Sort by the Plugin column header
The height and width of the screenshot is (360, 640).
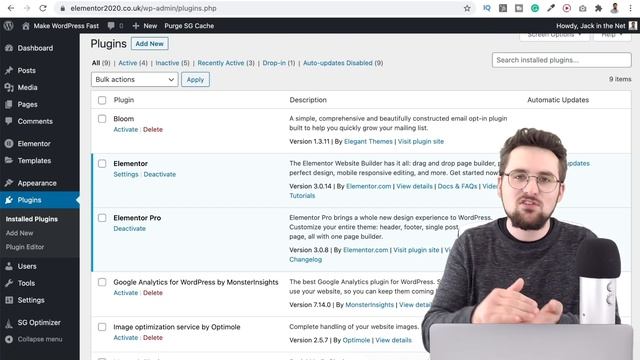click(x=124, y=100)
